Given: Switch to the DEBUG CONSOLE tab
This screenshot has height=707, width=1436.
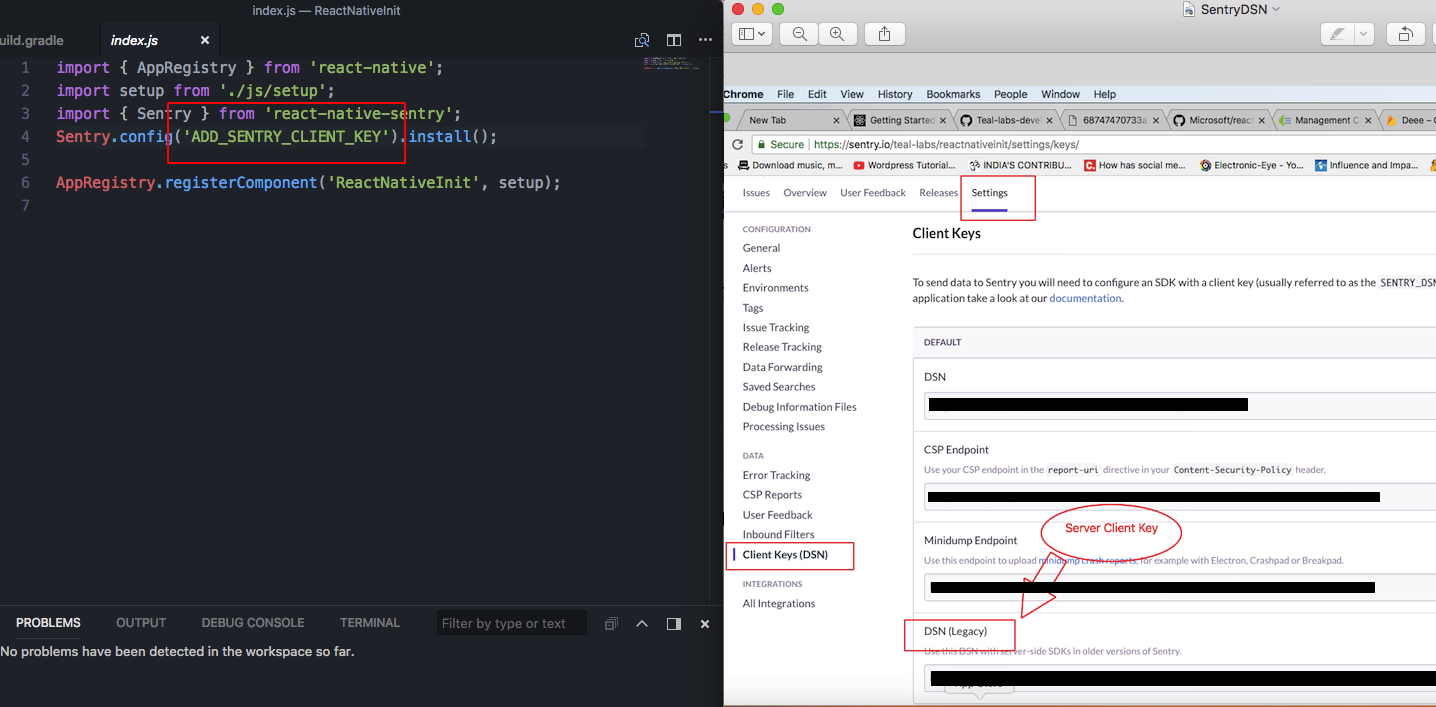Looking at the screenshot, I should coord(253,622).
